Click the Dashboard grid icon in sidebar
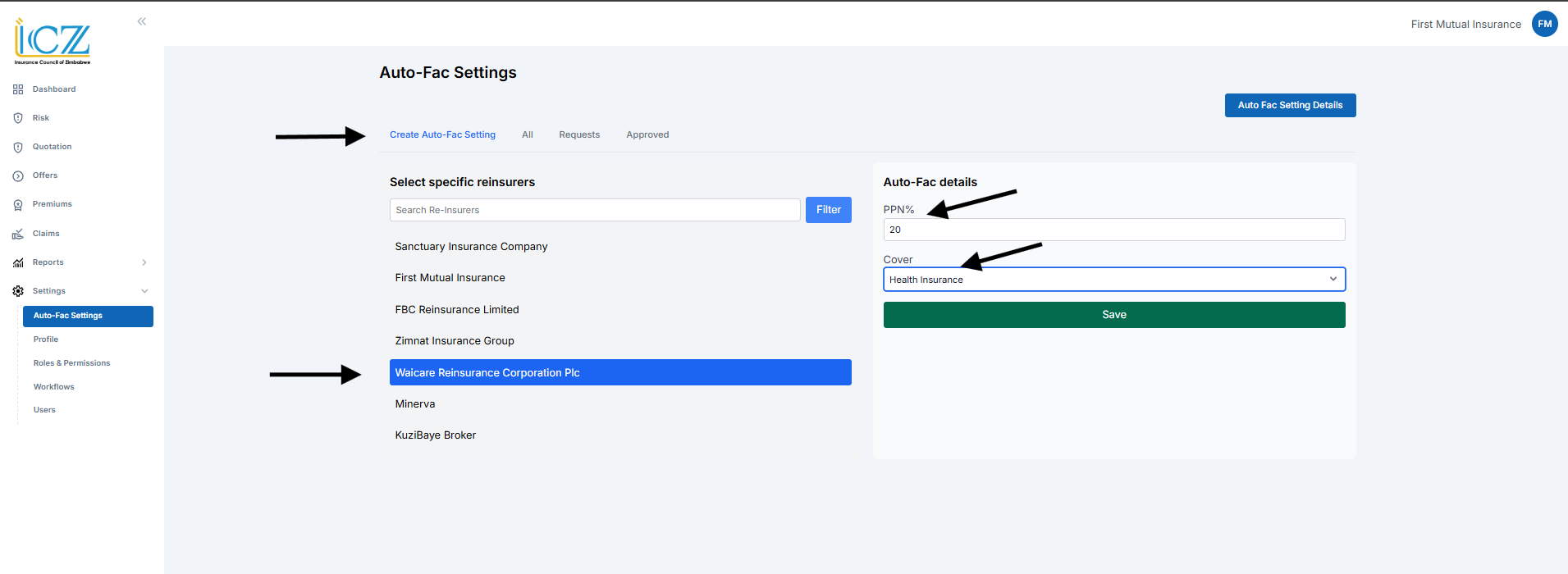Image resolution: width=1568 pixels, height=574 pixels. [x=18, y=89]
